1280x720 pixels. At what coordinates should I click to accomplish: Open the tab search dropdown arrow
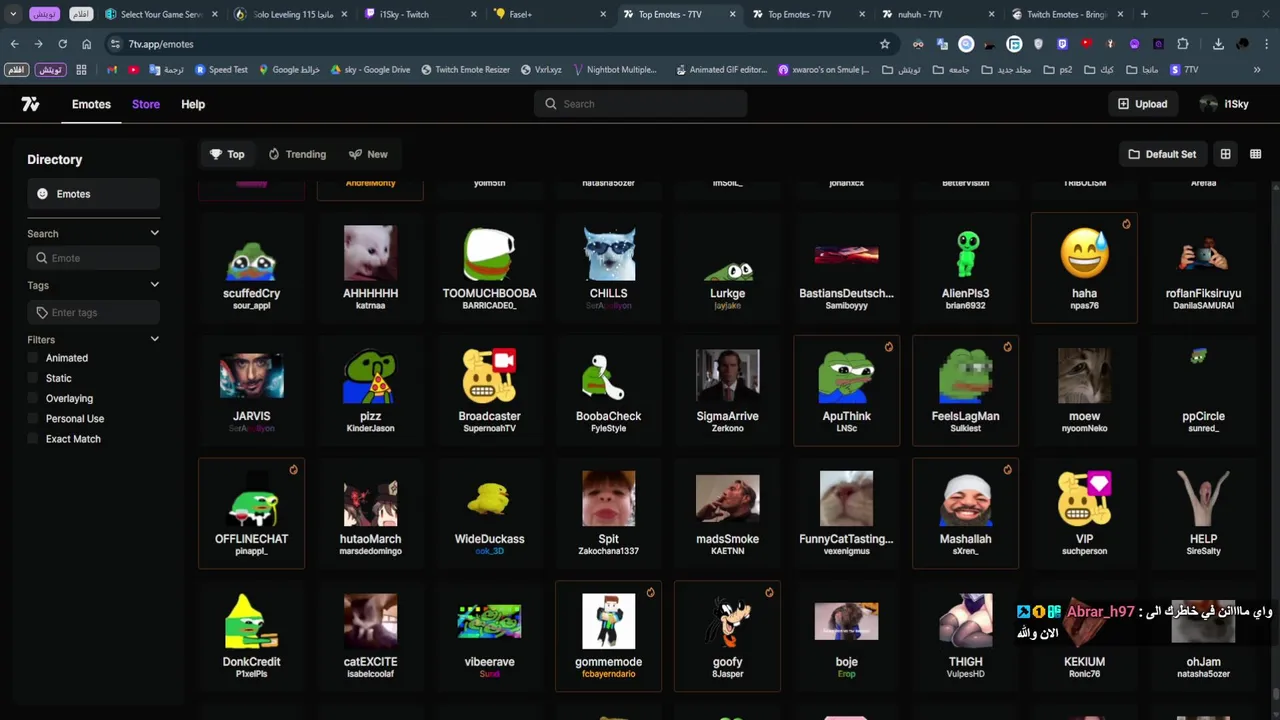[13, 14]
